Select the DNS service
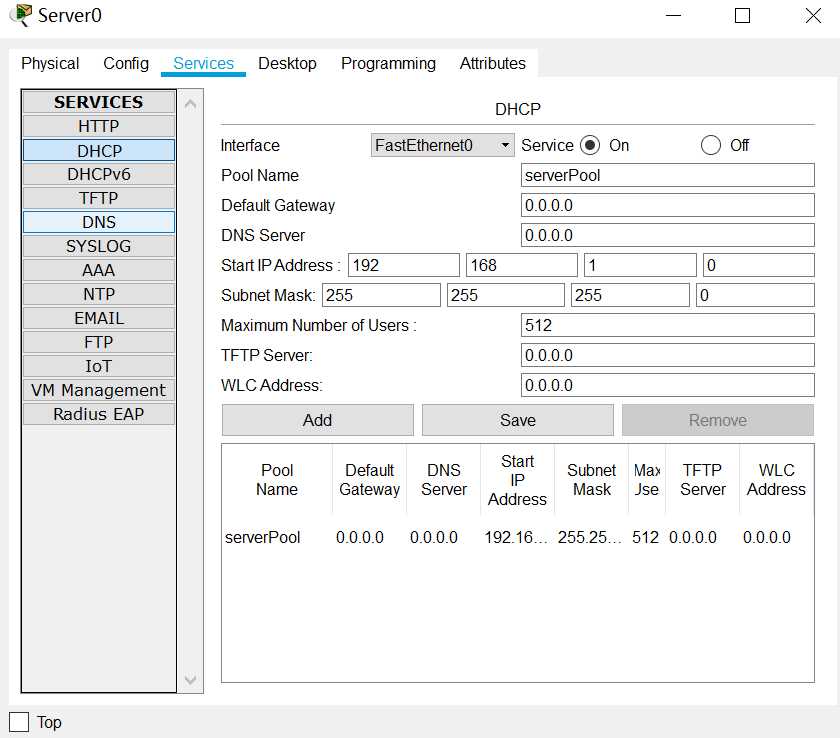 [99, 222]
